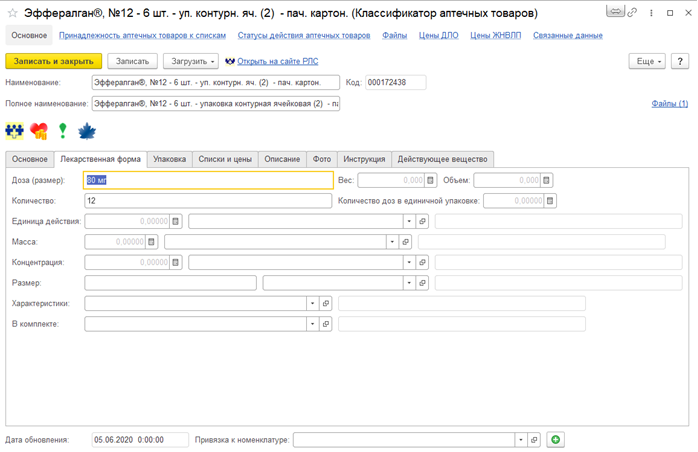Open the Файлы (1) link
This screenshot has height=452, width=698.
click(x=670, y=104)
